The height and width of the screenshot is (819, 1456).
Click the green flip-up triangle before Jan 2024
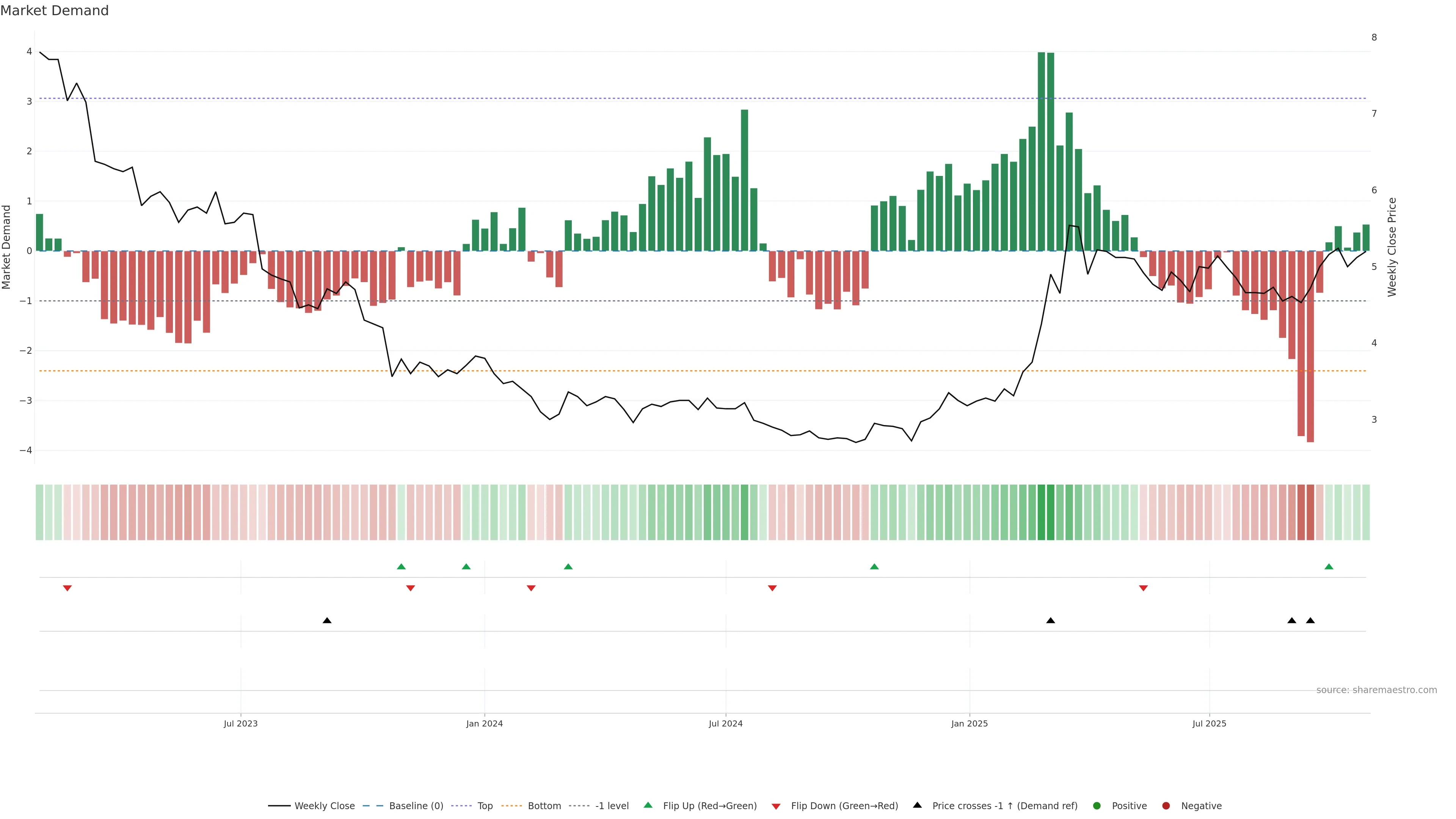click(466, 567)
